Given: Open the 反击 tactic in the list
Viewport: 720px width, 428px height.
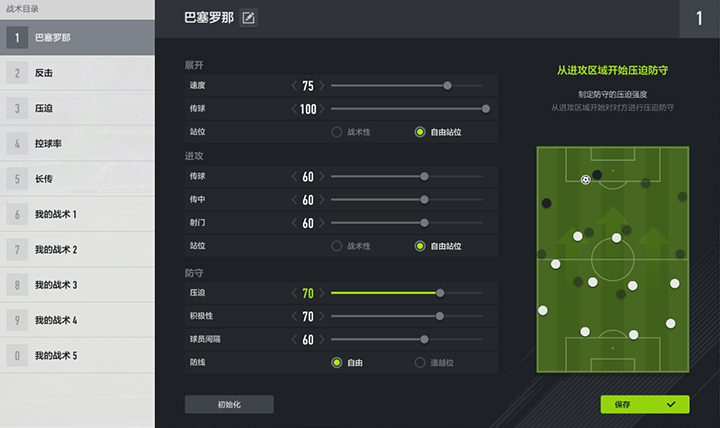Looking at the screenshot, I should [x=77, y=73].
